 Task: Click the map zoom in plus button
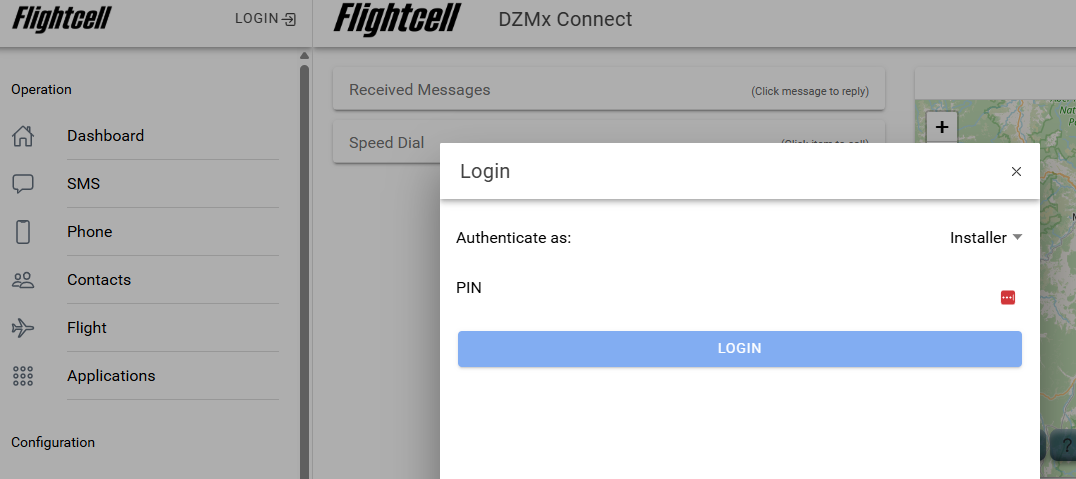[x=942, y=127]
